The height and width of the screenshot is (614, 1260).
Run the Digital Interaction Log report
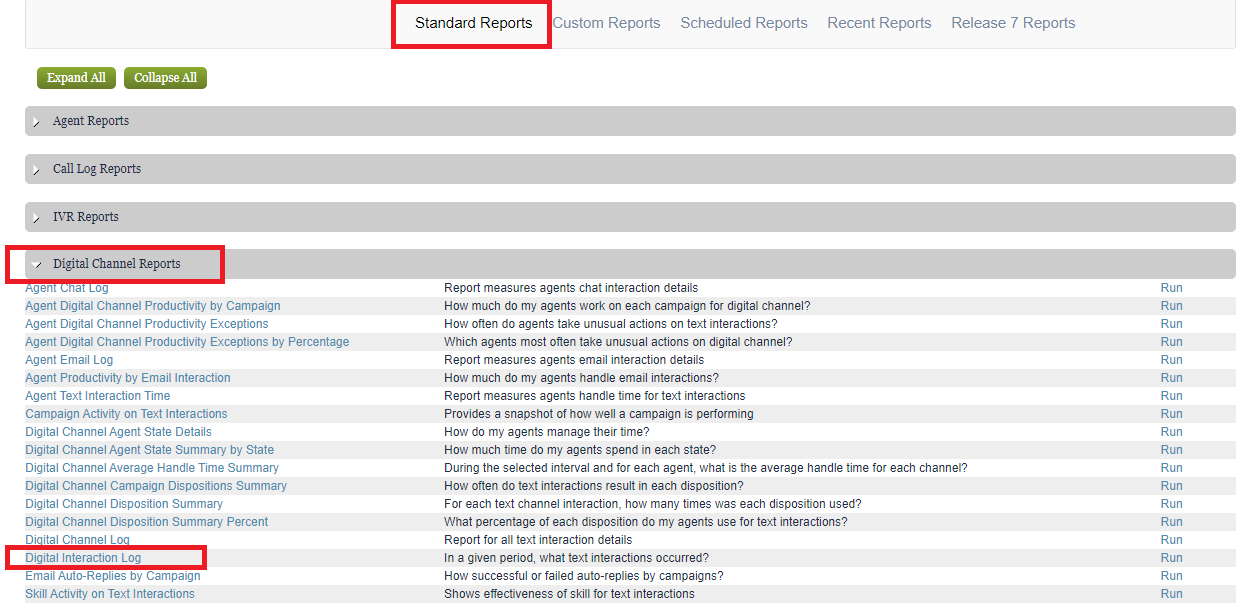point(1171,558)
